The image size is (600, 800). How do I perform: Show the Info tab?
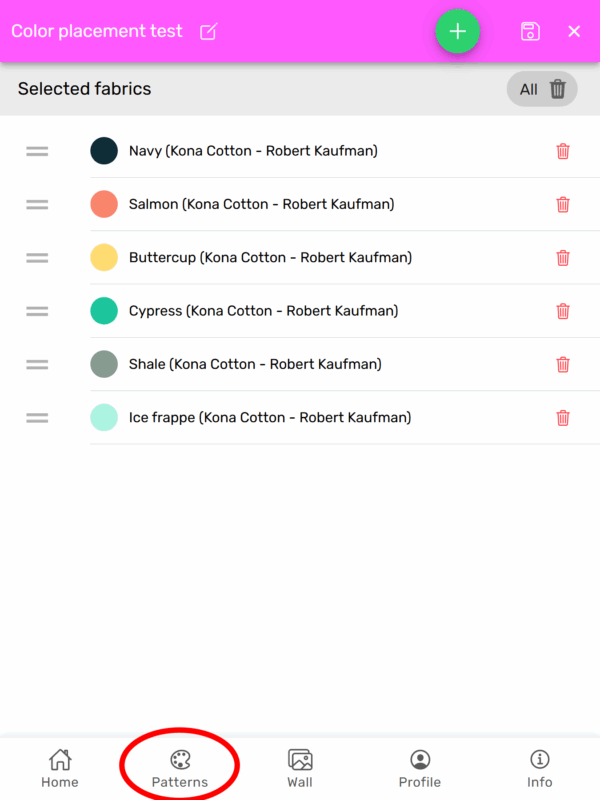540,768
